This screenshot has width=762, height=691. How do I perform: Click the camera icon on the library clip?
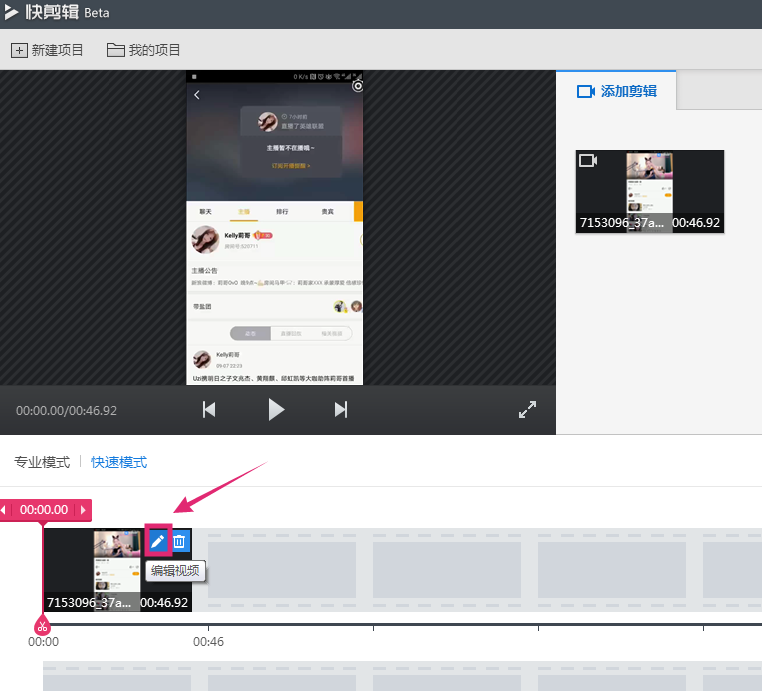(x=588, y=160)
